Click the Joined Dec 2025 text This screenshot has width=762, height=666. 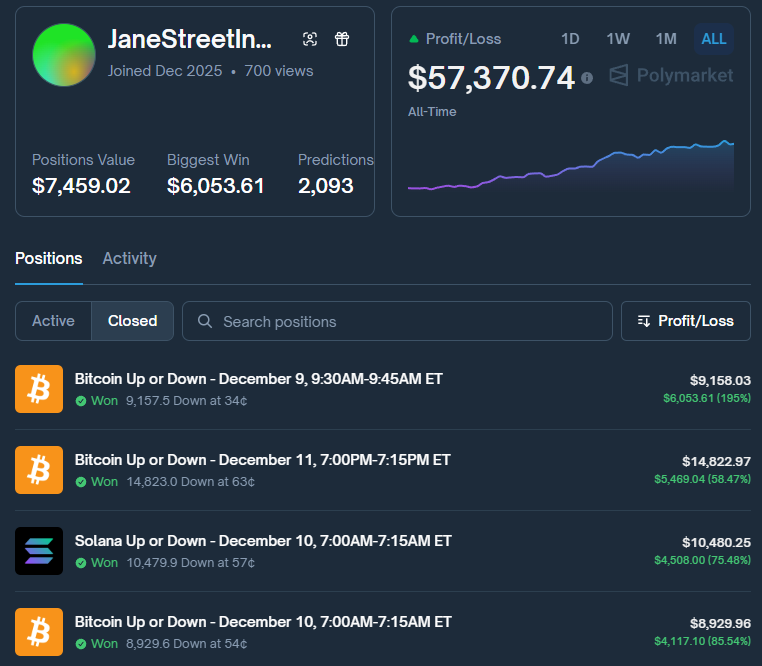[x=165, y=71]
